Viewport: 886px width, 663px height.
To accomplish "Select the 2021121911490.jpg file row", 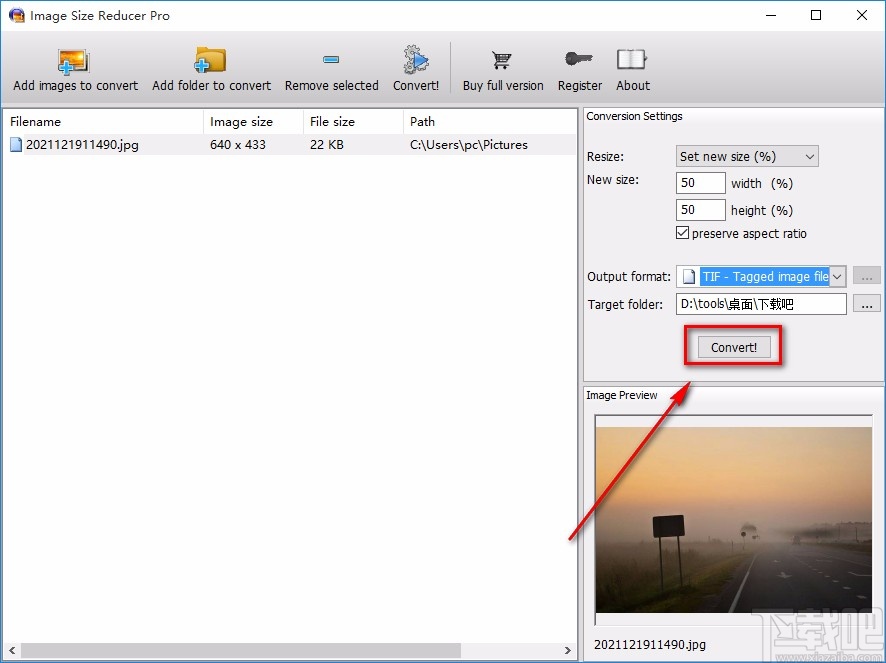I will (289, 145).
